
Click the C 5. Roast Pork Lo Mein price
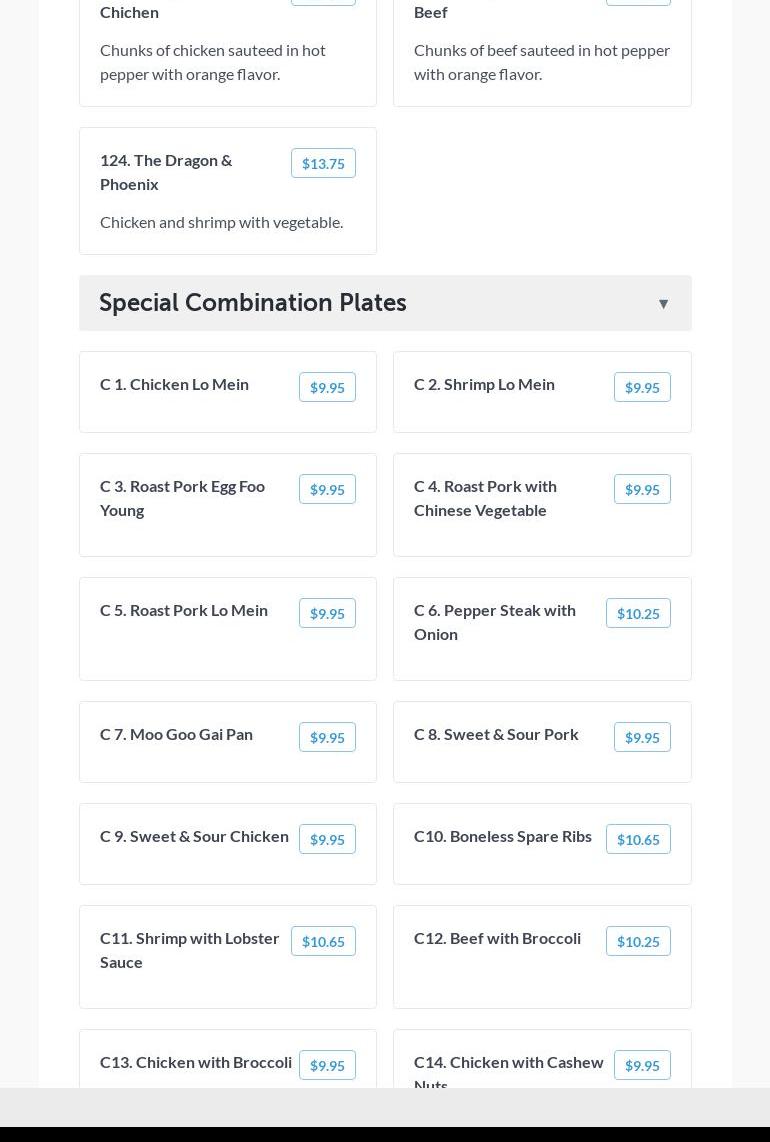pyautogui.click(x=327, y=614)
